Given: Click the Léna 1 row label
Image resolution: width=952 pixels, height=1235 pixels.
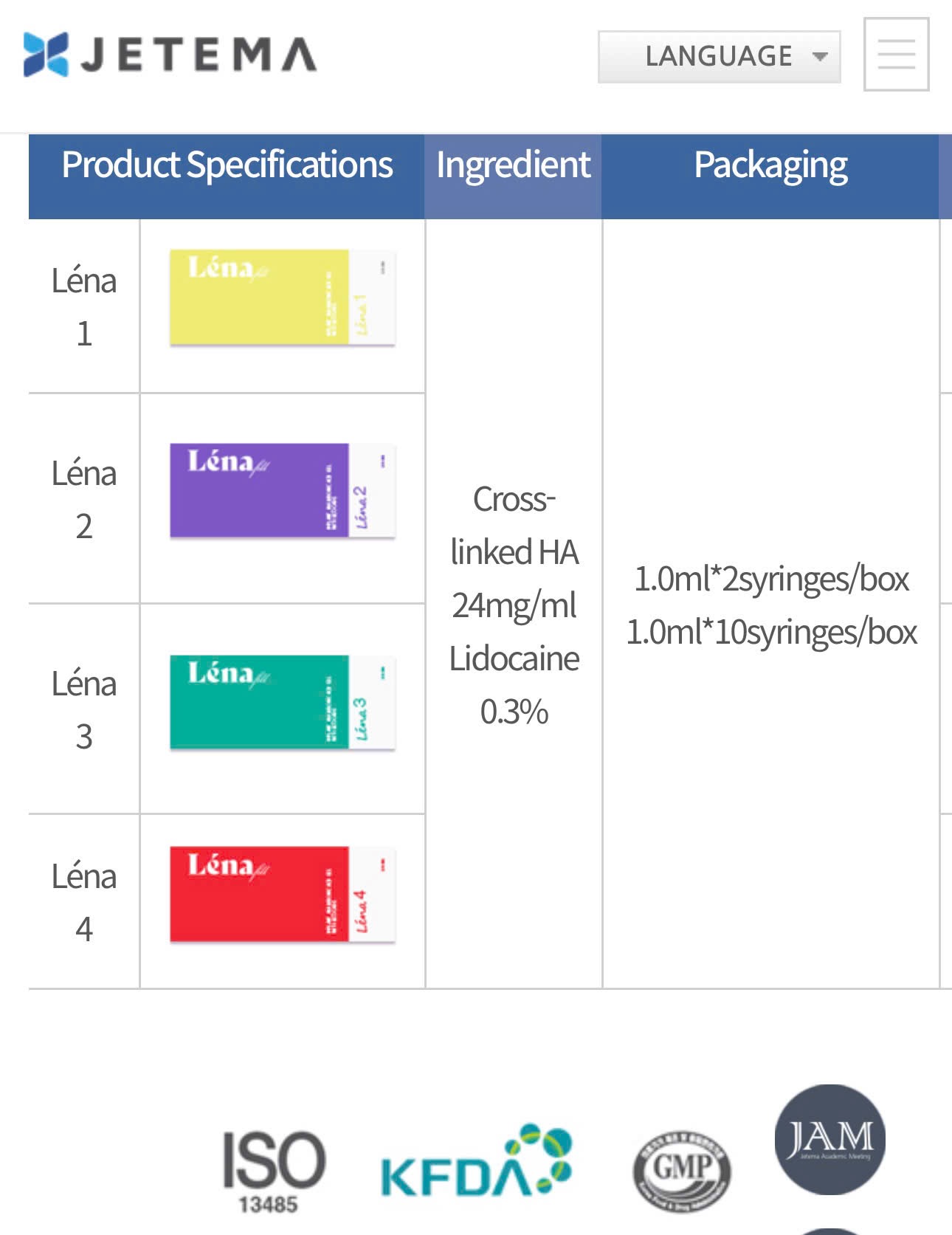Looking at the screenshot, I should pyautogui.click(x=84, y=306).
